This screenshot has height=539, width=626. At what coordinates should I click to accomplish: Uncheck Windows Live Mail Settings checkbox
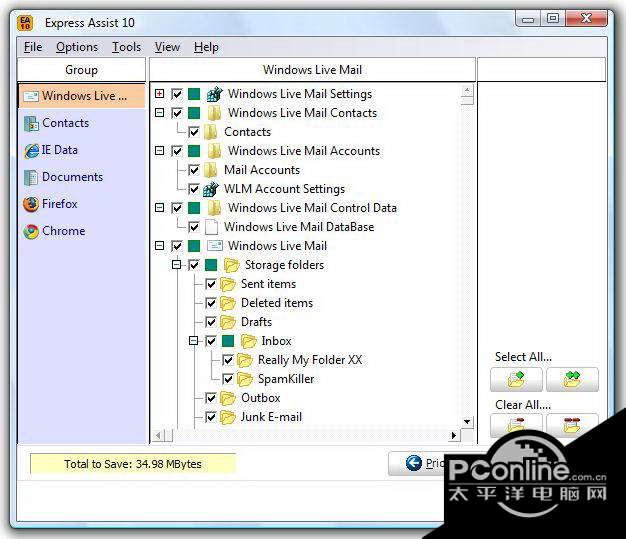point(176,94)
